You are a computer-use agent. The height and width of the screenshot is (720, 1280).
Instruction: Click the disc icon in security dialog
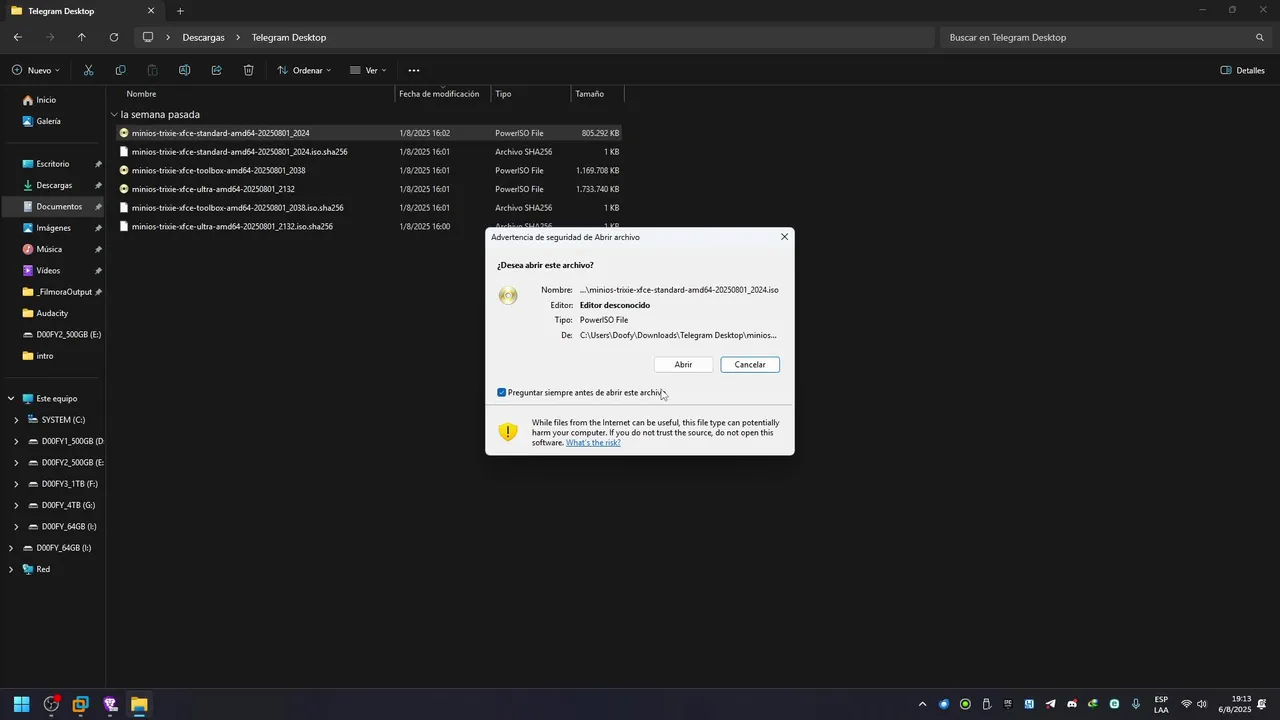[508, 295]
